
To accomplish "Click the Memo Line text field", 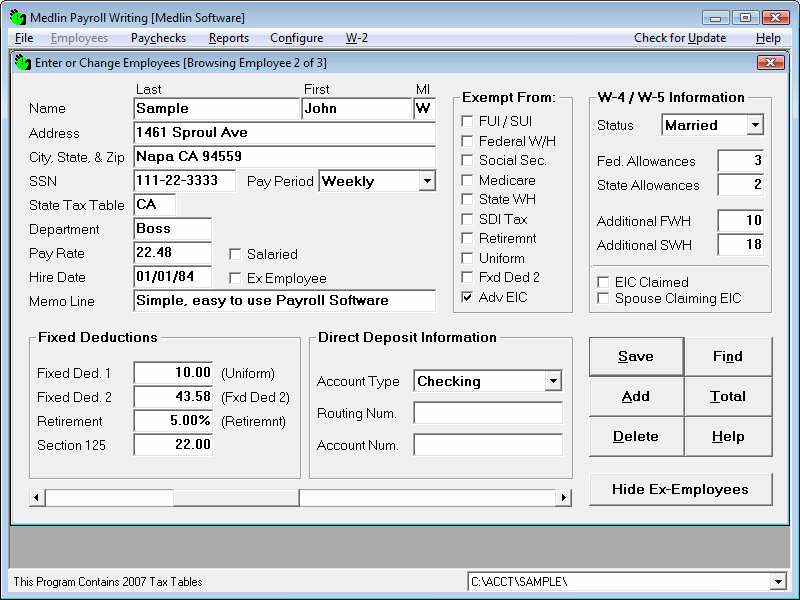I will click(285, 301).
